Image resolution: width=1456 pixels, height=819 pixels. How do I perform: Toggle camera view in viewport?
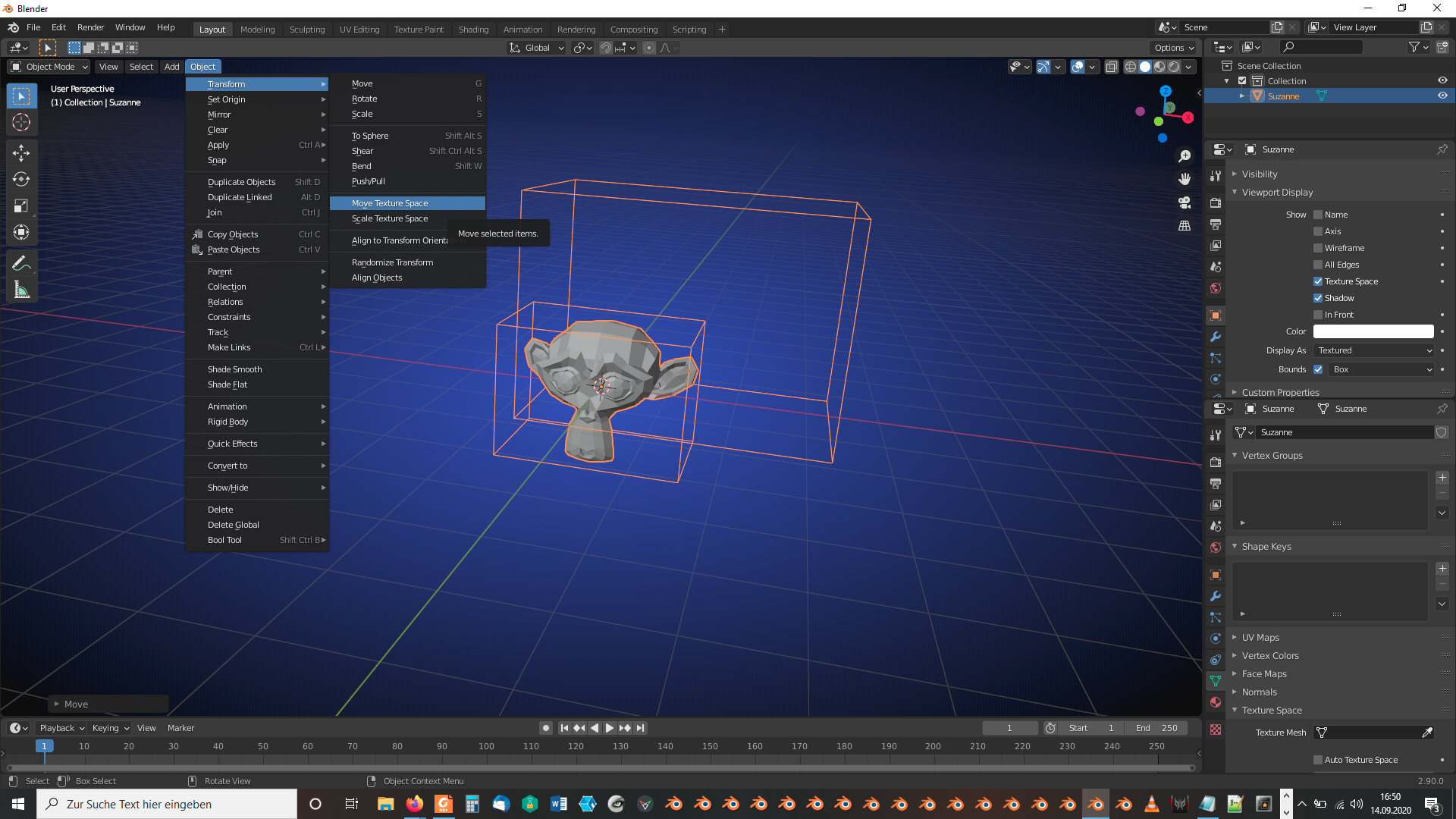1185,202
